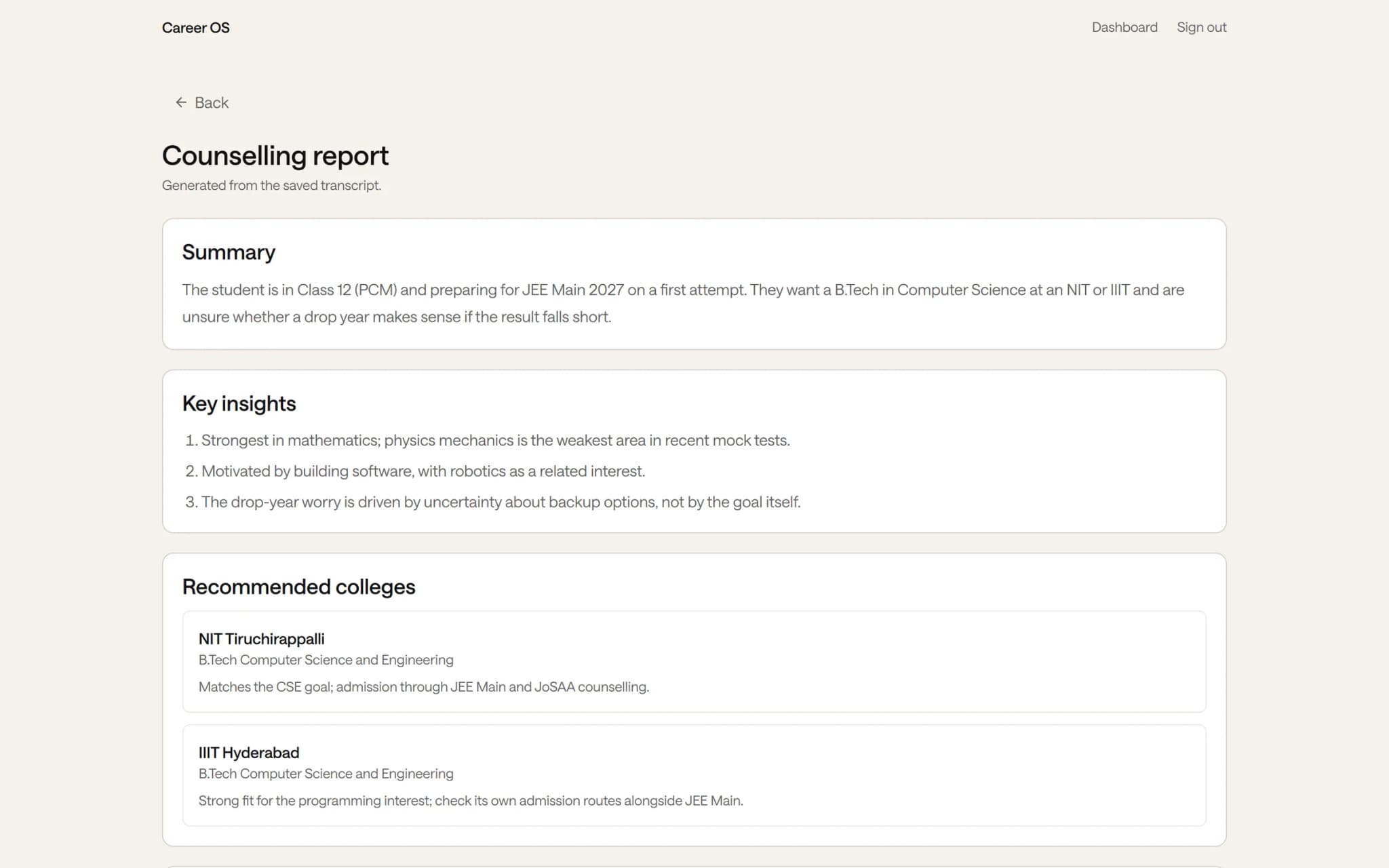This screenshot has height=868, width=1389.
Task: Click the programme line under NIT Tiruchirappalli
Action: pyautogui.click(x=326, y=660)
